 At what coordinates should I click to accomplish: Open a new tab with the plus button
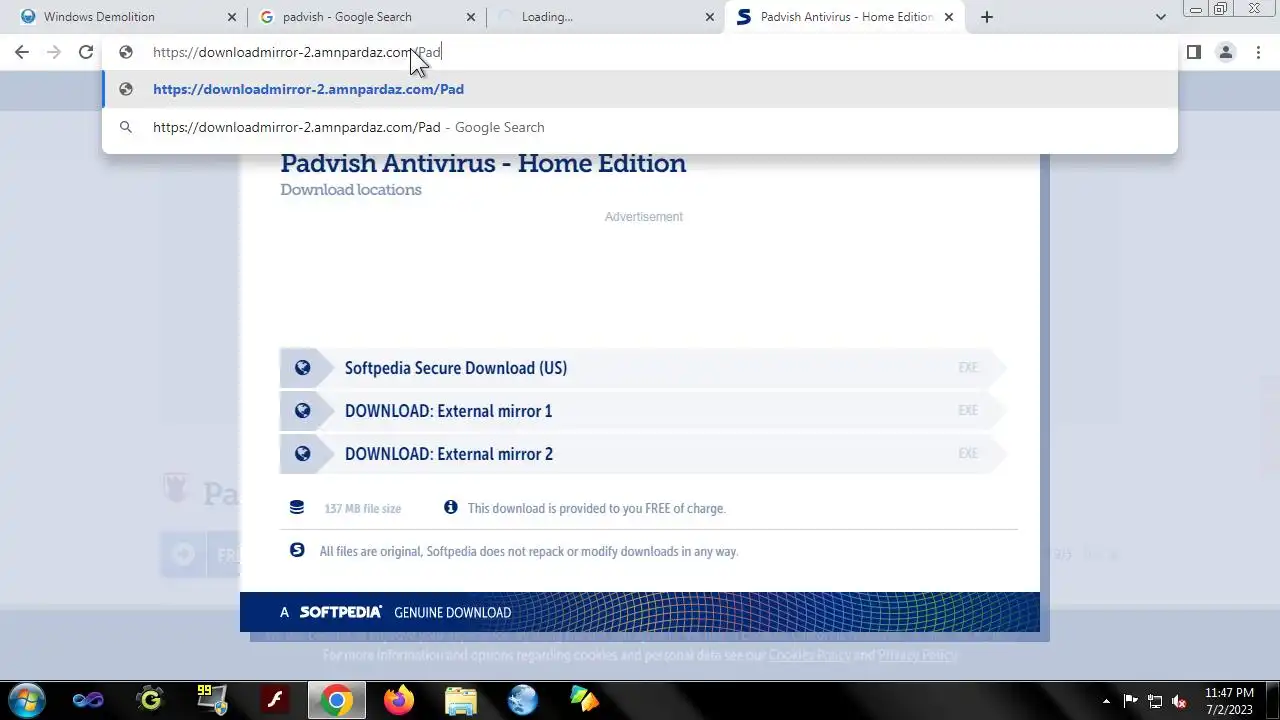(x=987, y=17)
